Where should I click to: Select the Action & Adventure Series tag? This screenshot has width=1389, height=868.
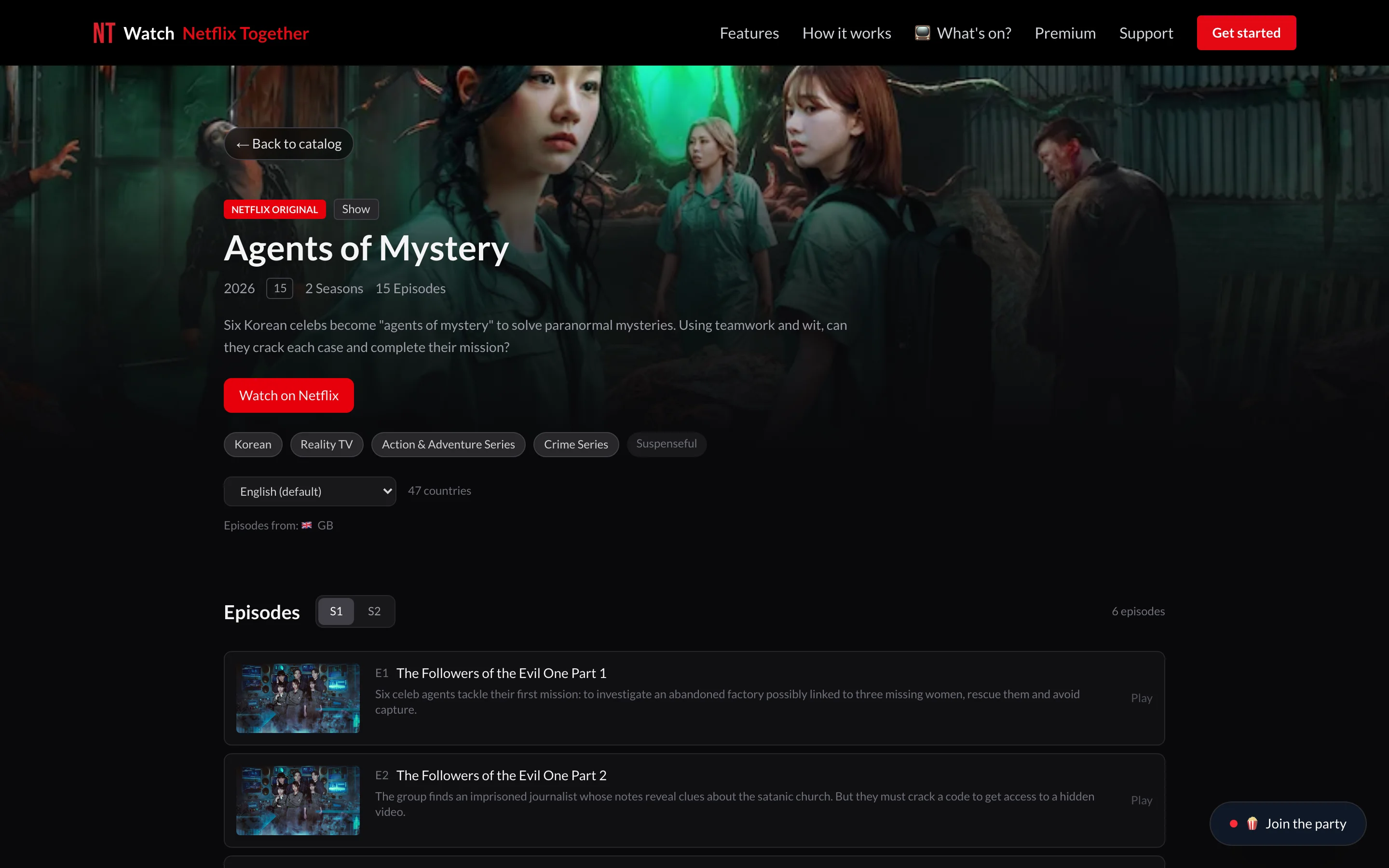[x=448, y=444]
